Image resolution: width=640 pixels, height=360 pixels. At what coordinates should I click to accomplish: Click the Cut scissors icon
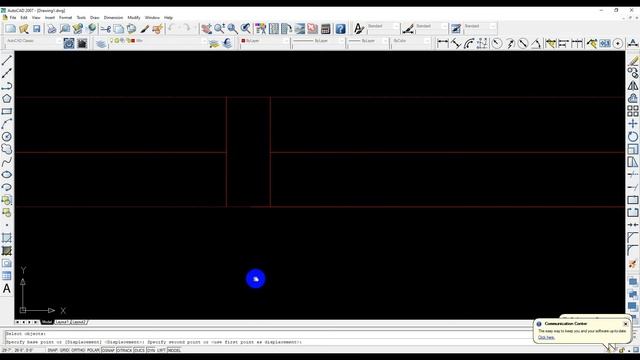pos(106,29)
